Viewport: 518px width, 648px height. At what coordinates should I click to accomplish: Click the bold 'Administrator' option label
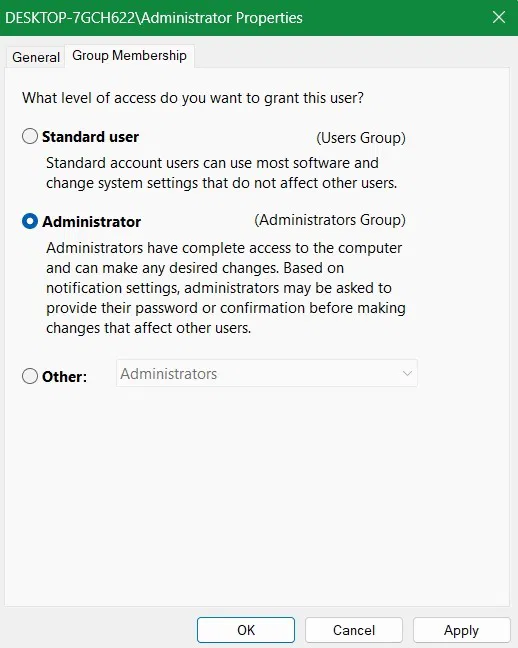tap(91, 222)
